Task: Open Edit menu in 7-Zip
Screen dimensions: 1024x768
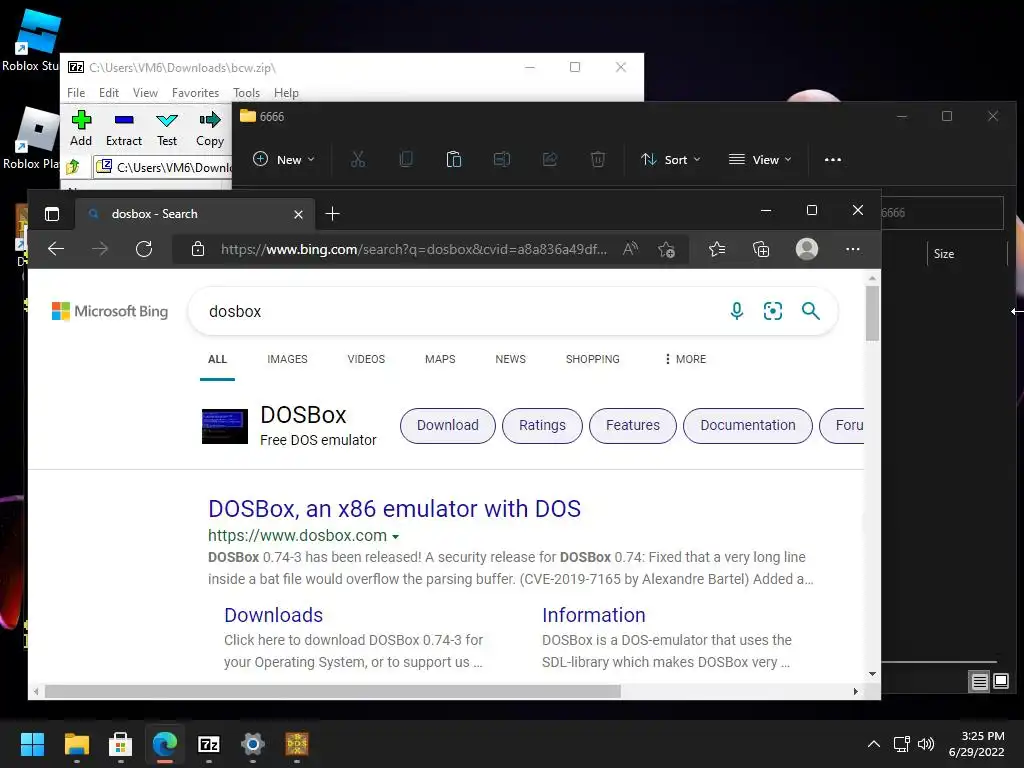Action: pos(108,93)
